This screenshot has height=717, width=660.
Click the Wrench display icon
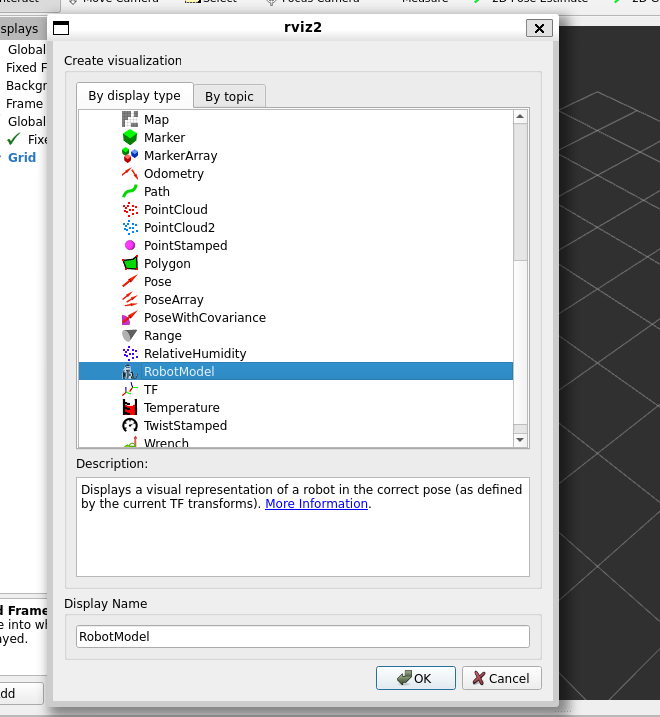[x=130, y=441]
